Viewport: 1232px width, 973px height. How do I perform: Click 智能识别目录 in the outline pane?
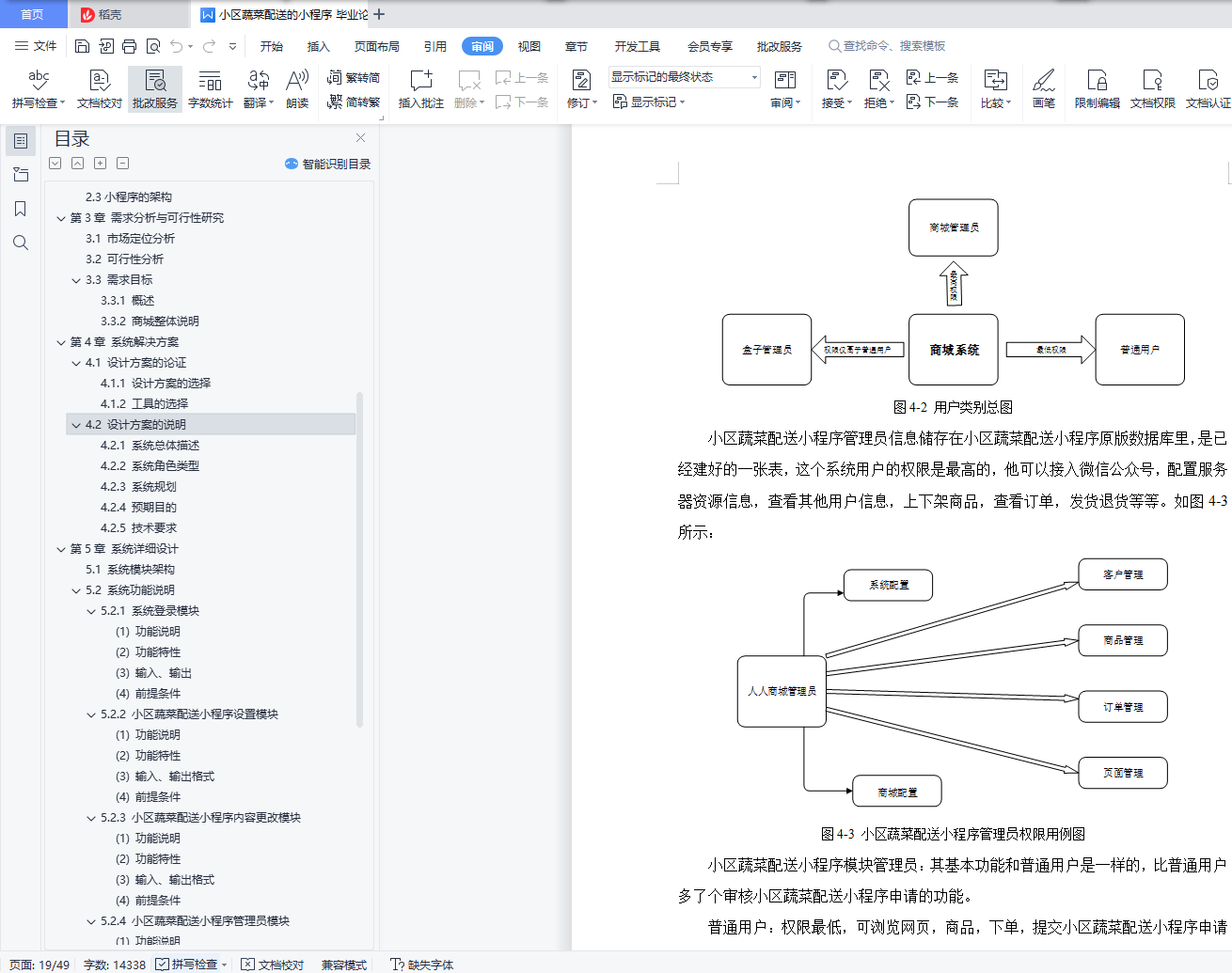(328, 164)
